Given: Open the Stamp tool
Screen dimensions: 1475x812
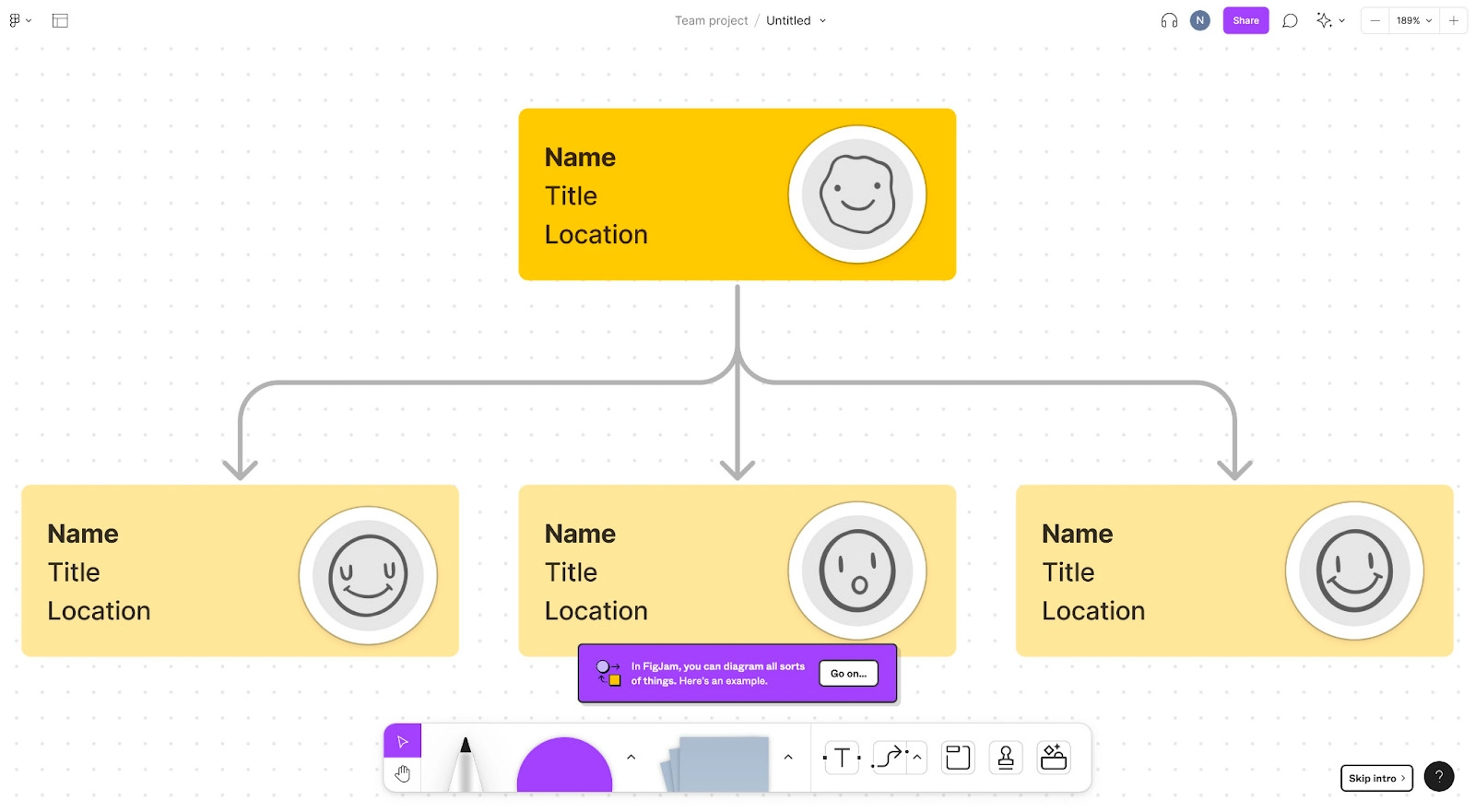Looking at the screenshot, I should point(1006,758).
